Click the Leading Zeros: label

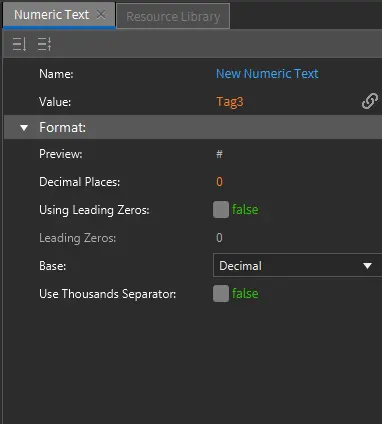77,238
